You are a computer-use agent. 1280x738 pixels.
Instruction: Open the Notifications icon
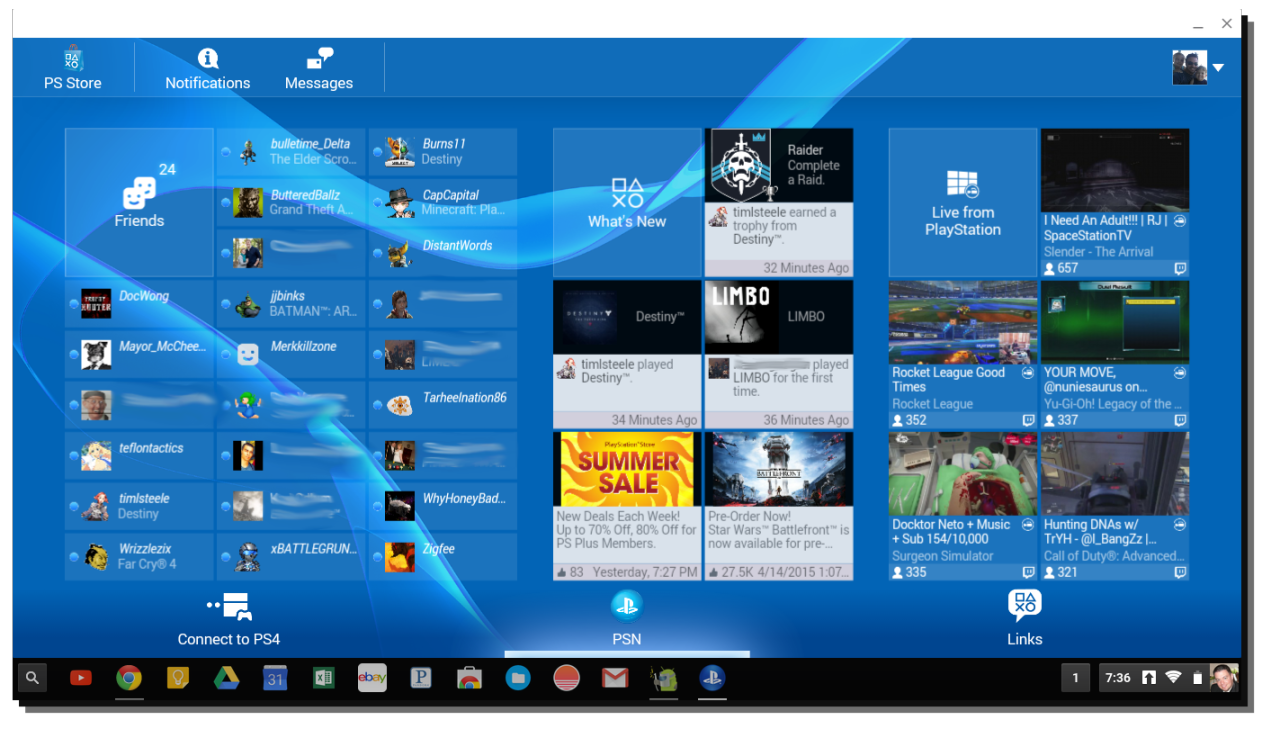(207, 68)
